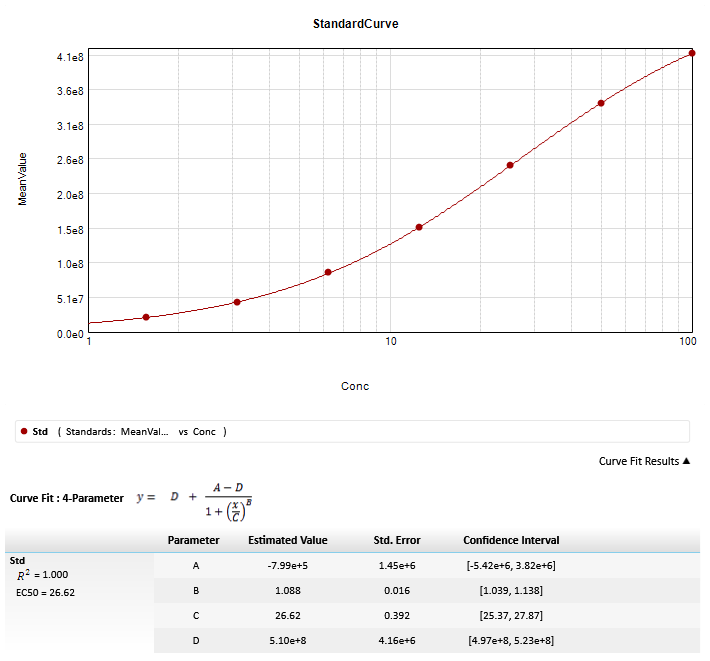Click the EC50 = 26.62 text
This screenshot has height=661, width=710.
point(47,592)
